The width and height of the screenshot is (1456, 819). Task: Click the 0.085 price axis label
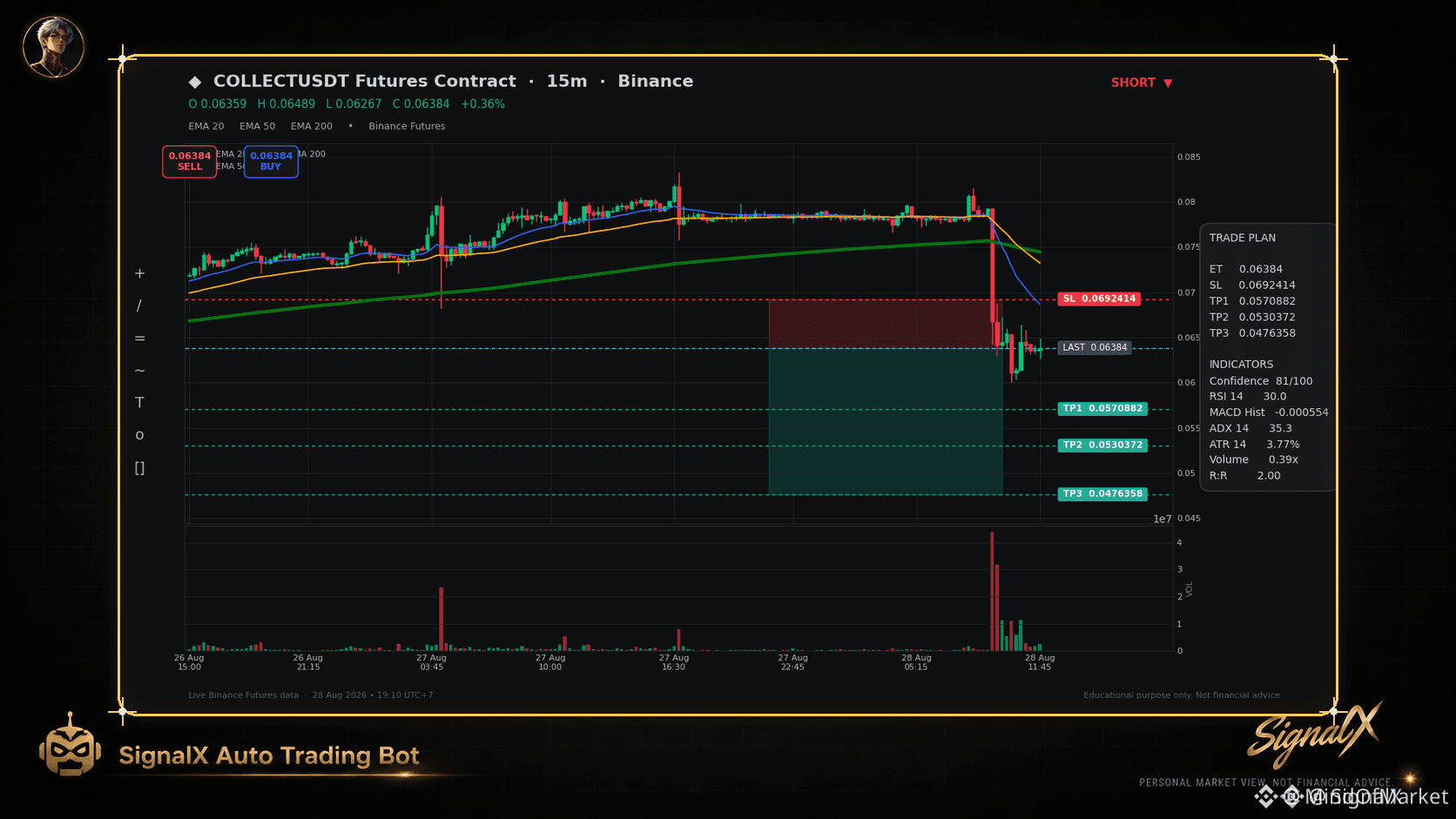(x=1189, y=158)
